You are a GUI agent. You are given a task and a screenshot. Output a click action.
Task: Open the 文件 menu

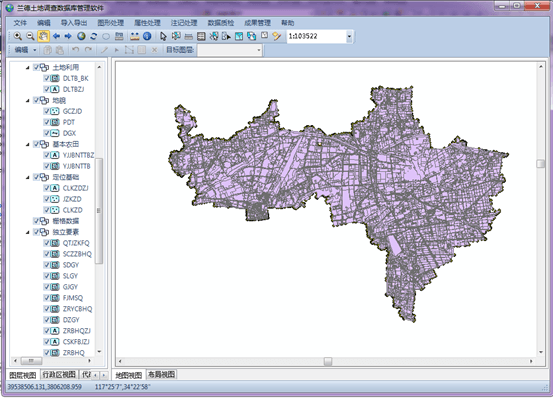click(20, 23)
